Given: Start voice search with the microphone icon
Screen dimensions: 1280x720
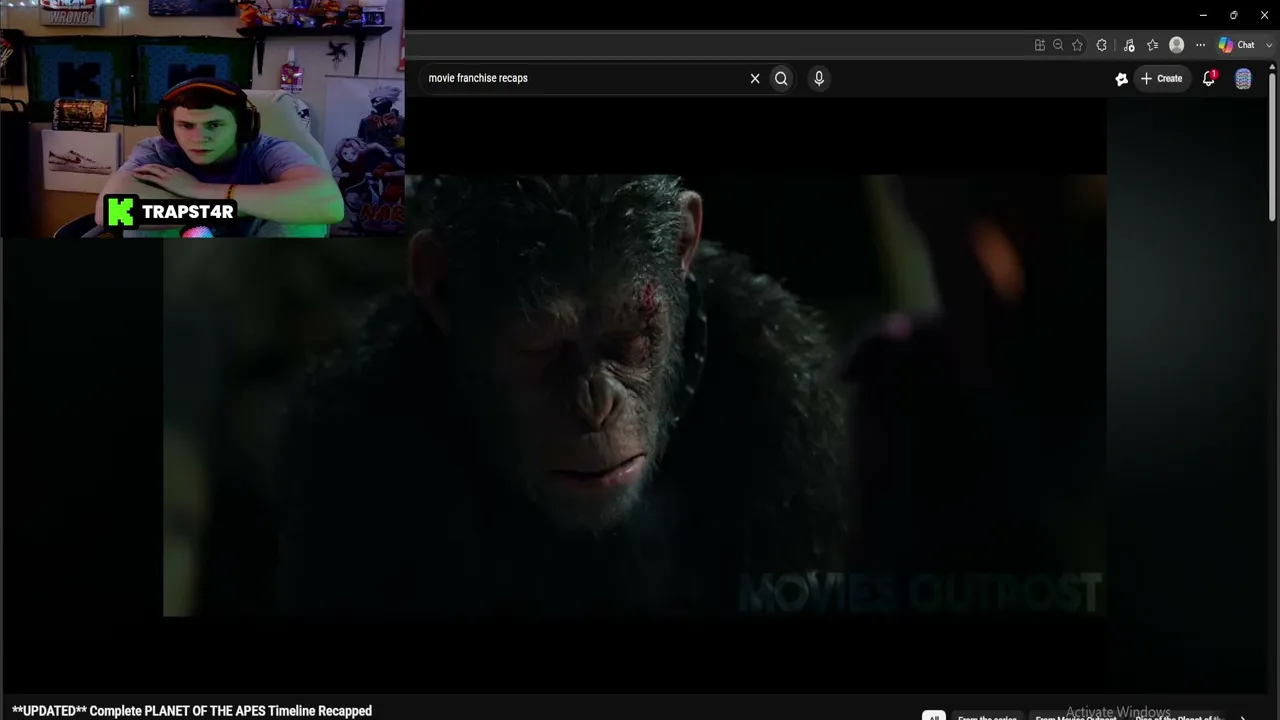Looking at the screenshot, I should tap(819, 78).
